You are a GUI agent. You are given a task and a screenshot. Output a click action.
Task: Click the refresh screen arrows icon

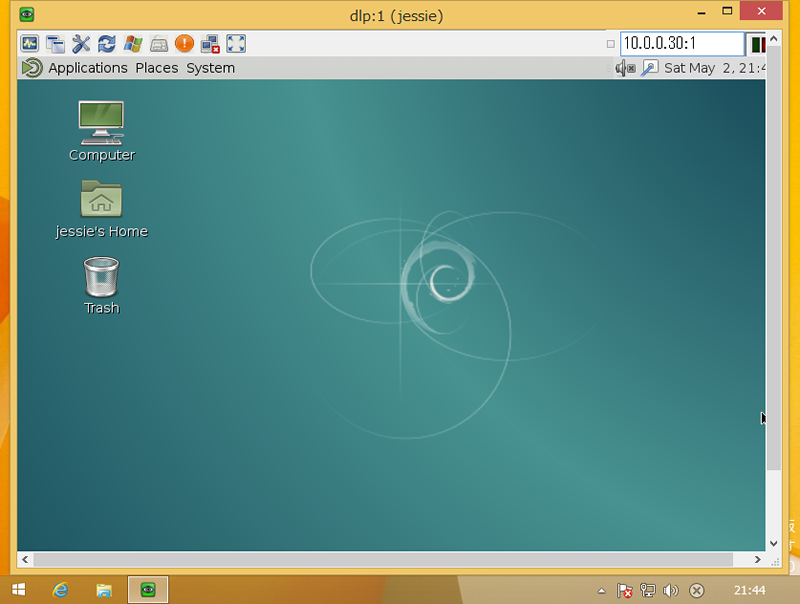[x=107, y=44]
